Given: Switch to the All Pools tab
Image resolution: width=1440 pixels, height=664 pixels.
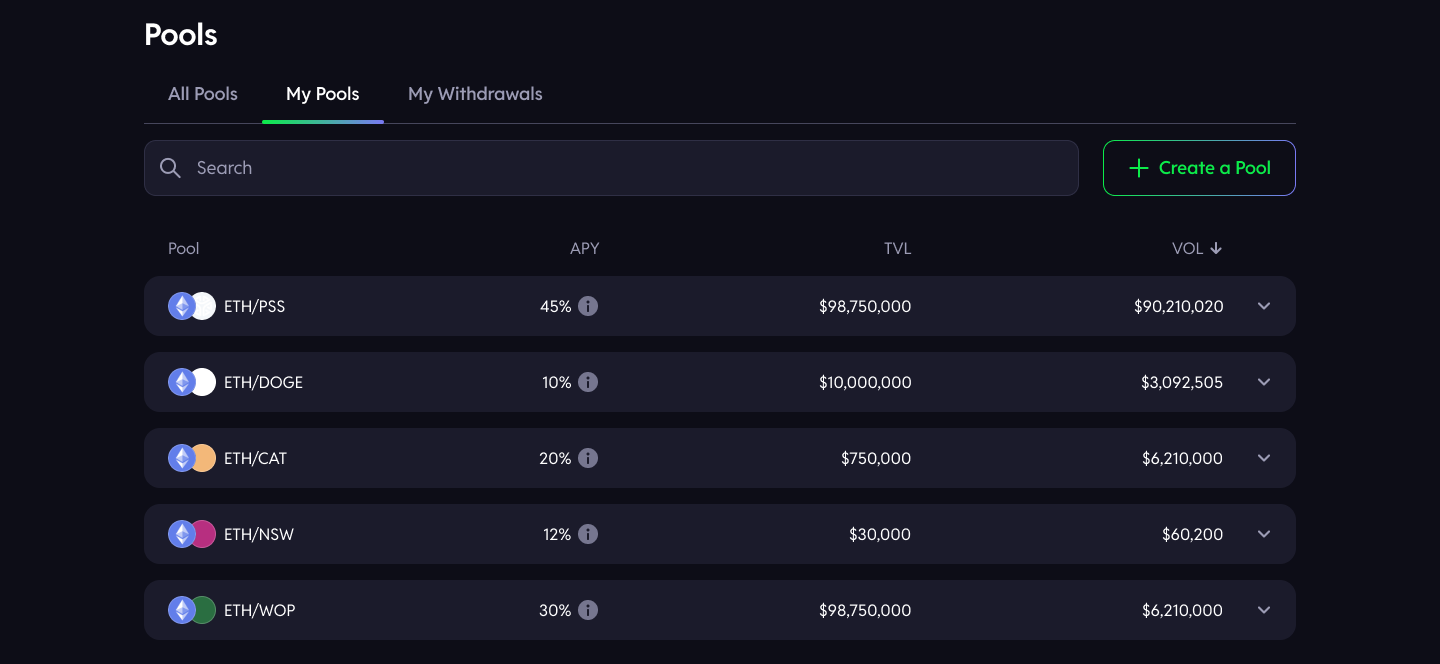Looking at the screenshot, I should tap(203, 94).
